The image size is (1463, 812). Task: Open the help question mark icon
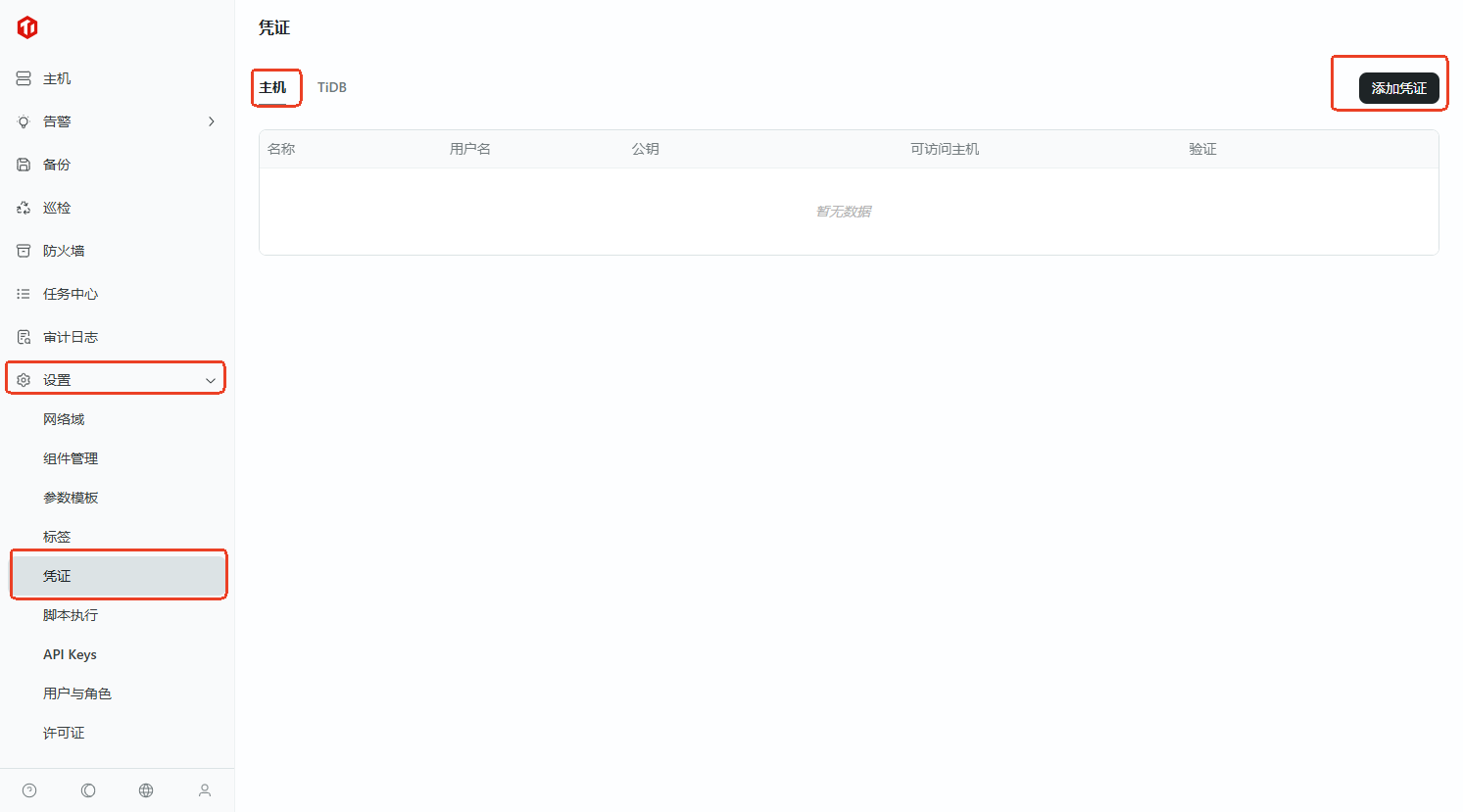click(x=29, y=790)
